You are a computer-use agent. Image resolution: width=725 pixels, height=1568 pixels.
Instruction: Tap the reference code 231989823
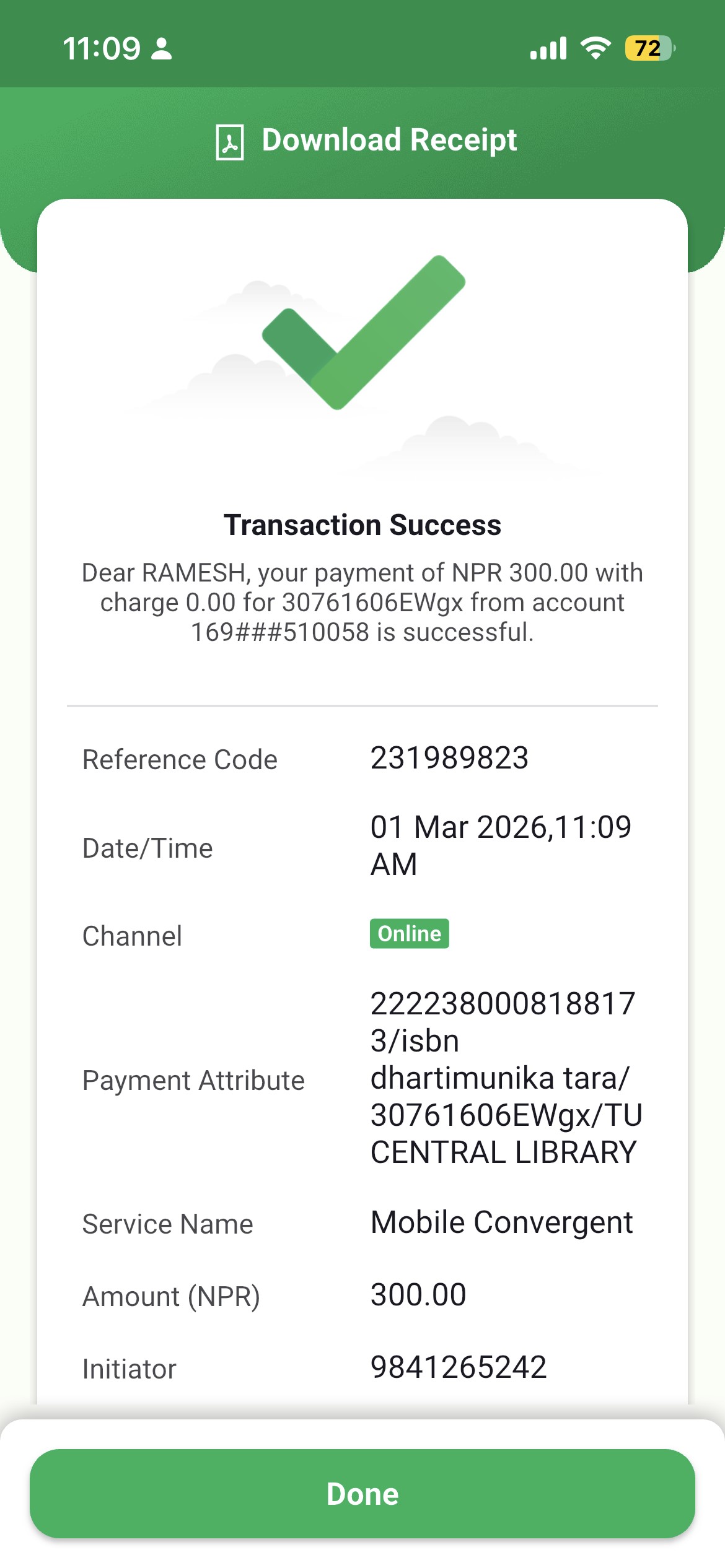coord(449,758)
